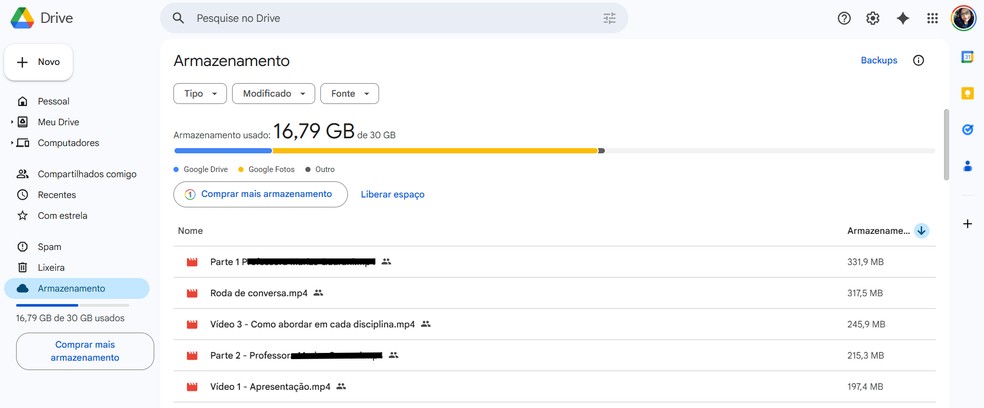
Task: Click the storage usage bar
Action: tap(554, 151)
